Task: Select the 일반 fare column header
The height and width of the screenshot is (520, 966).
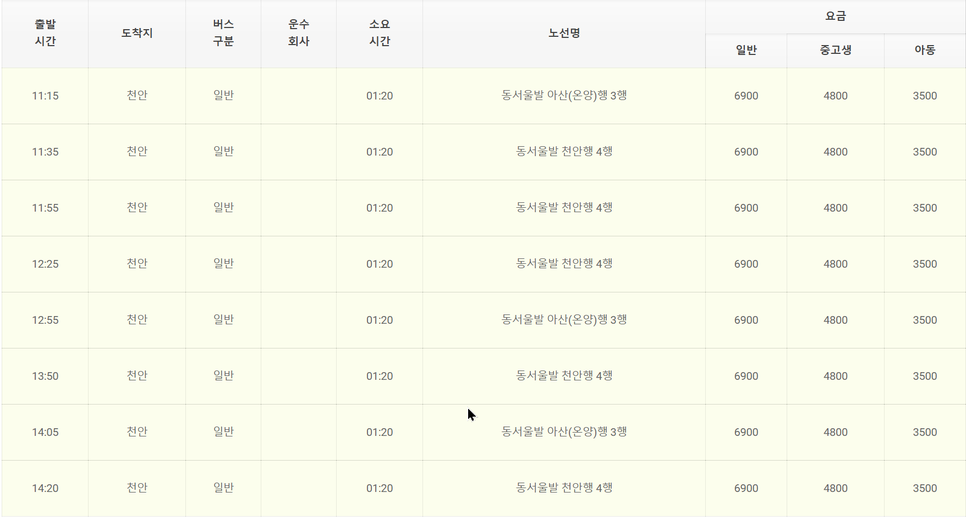Action: 746,51
